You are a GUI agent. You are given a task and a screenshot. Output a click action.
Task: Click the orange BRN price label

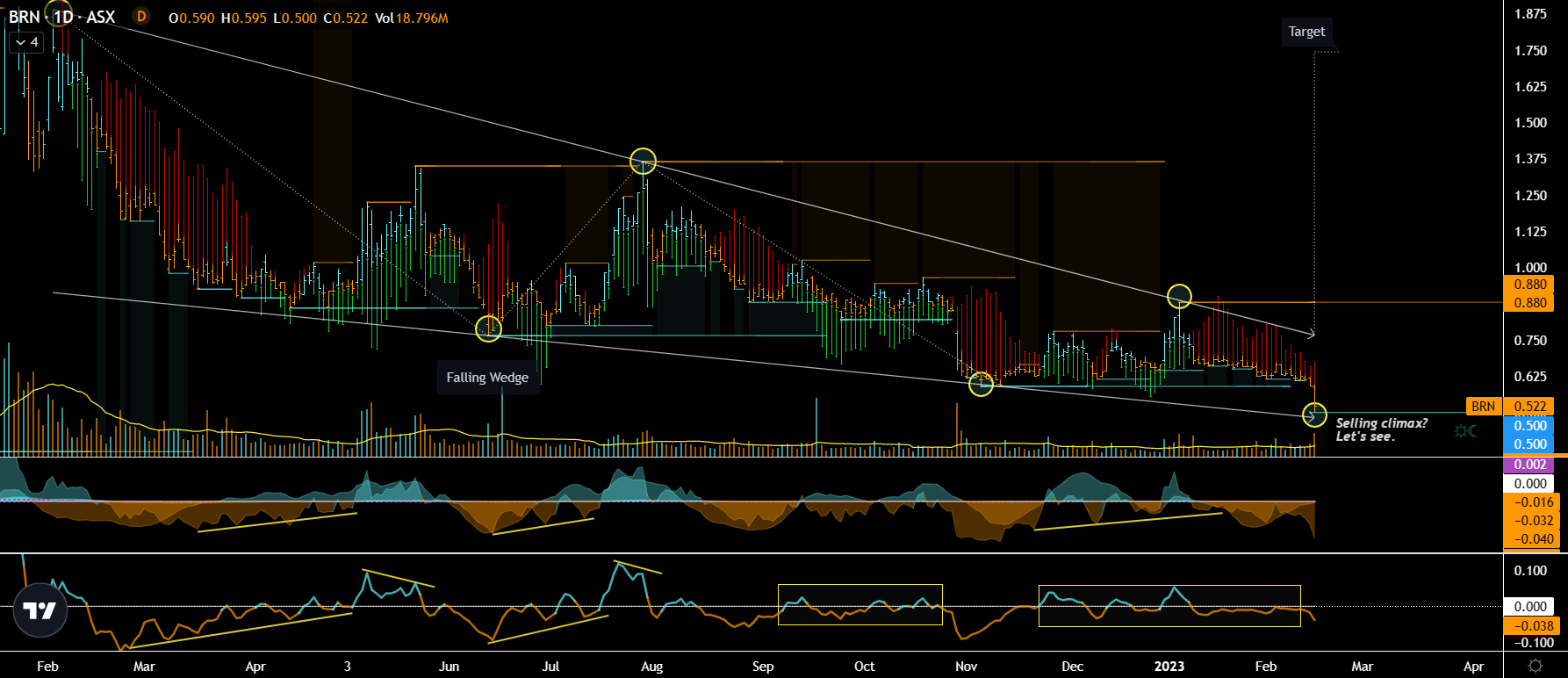(x=1483, y=406)
